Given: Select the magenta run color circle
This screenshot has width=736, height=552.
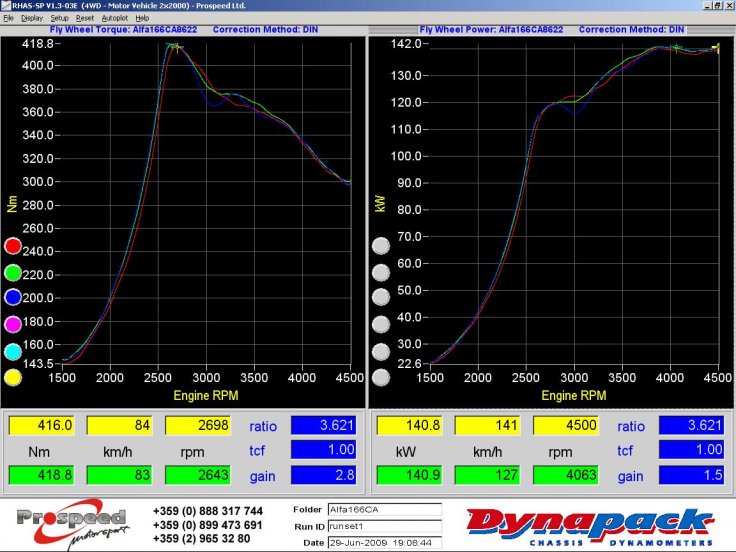Looking at the screenshot, I should [13, 324].
